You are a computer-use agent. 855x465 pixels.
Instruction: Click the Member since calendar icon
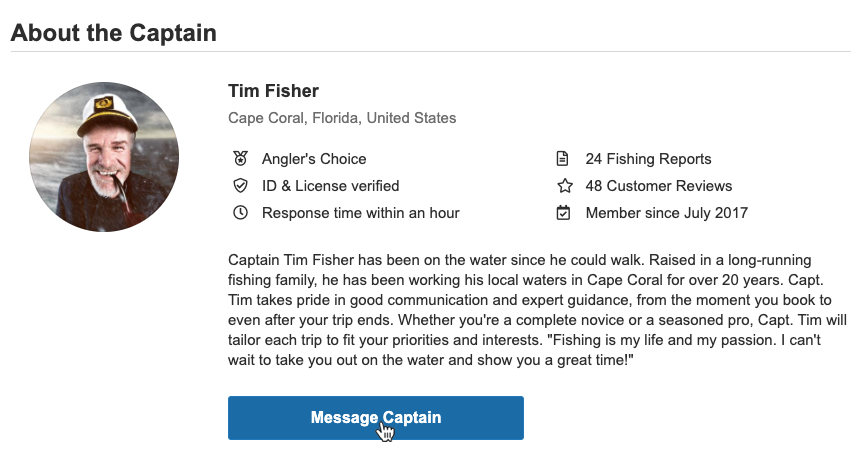click(564, 213)
